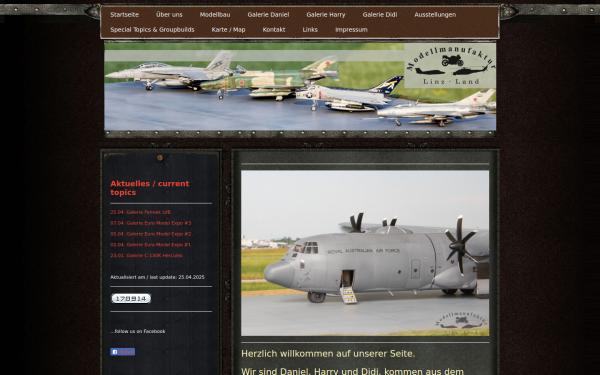
Task: Click the visitor counter badge 170914
Action: 131,298
